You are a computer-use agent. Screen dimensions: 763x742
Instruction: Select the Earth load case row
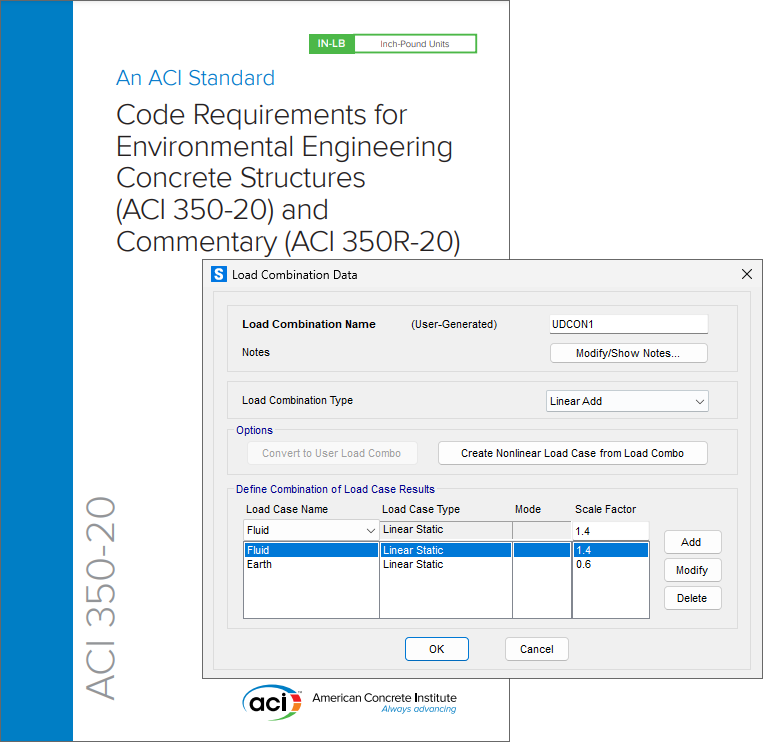click(310, 565)
